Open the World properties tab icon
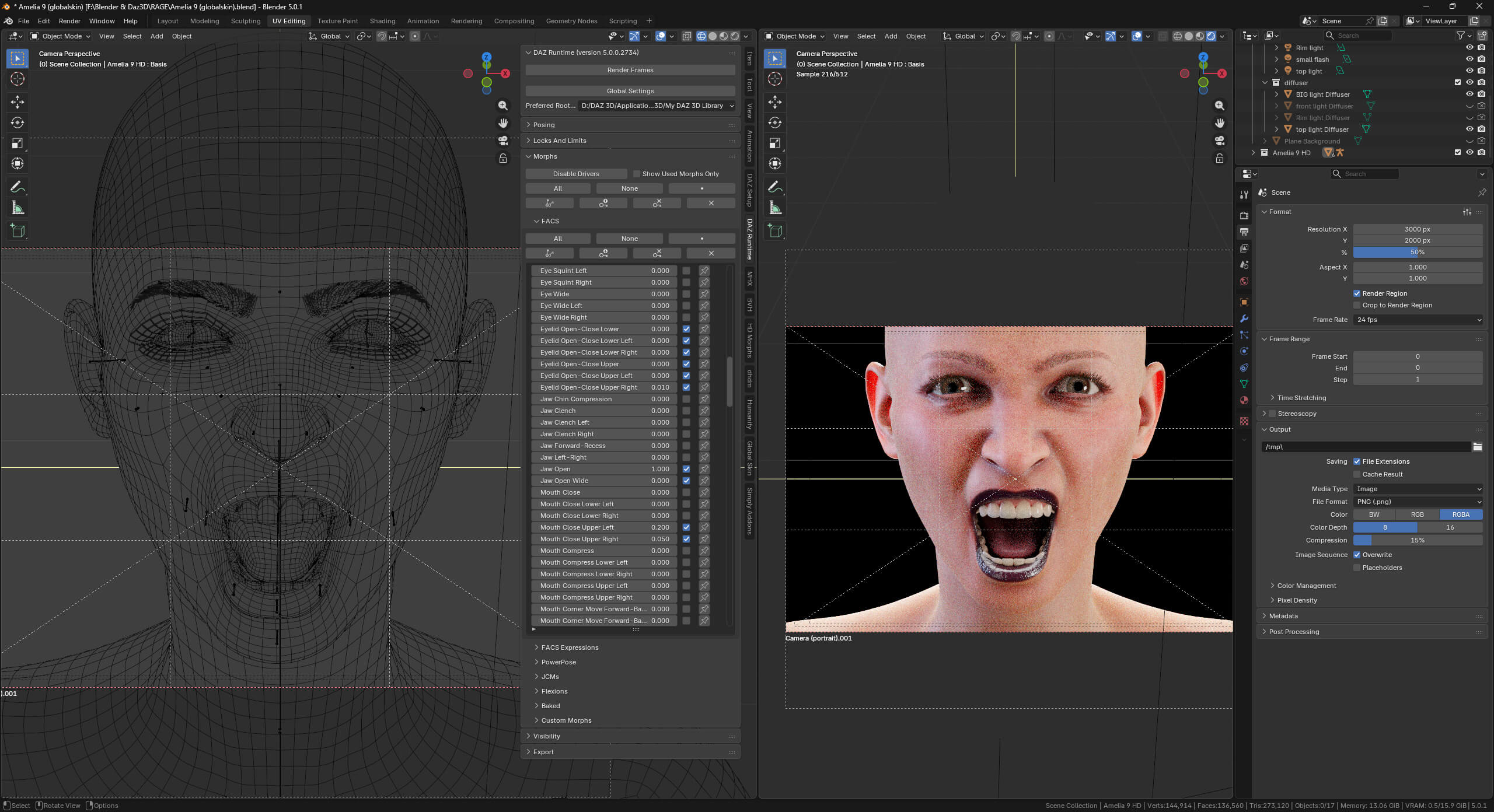 1244,281
